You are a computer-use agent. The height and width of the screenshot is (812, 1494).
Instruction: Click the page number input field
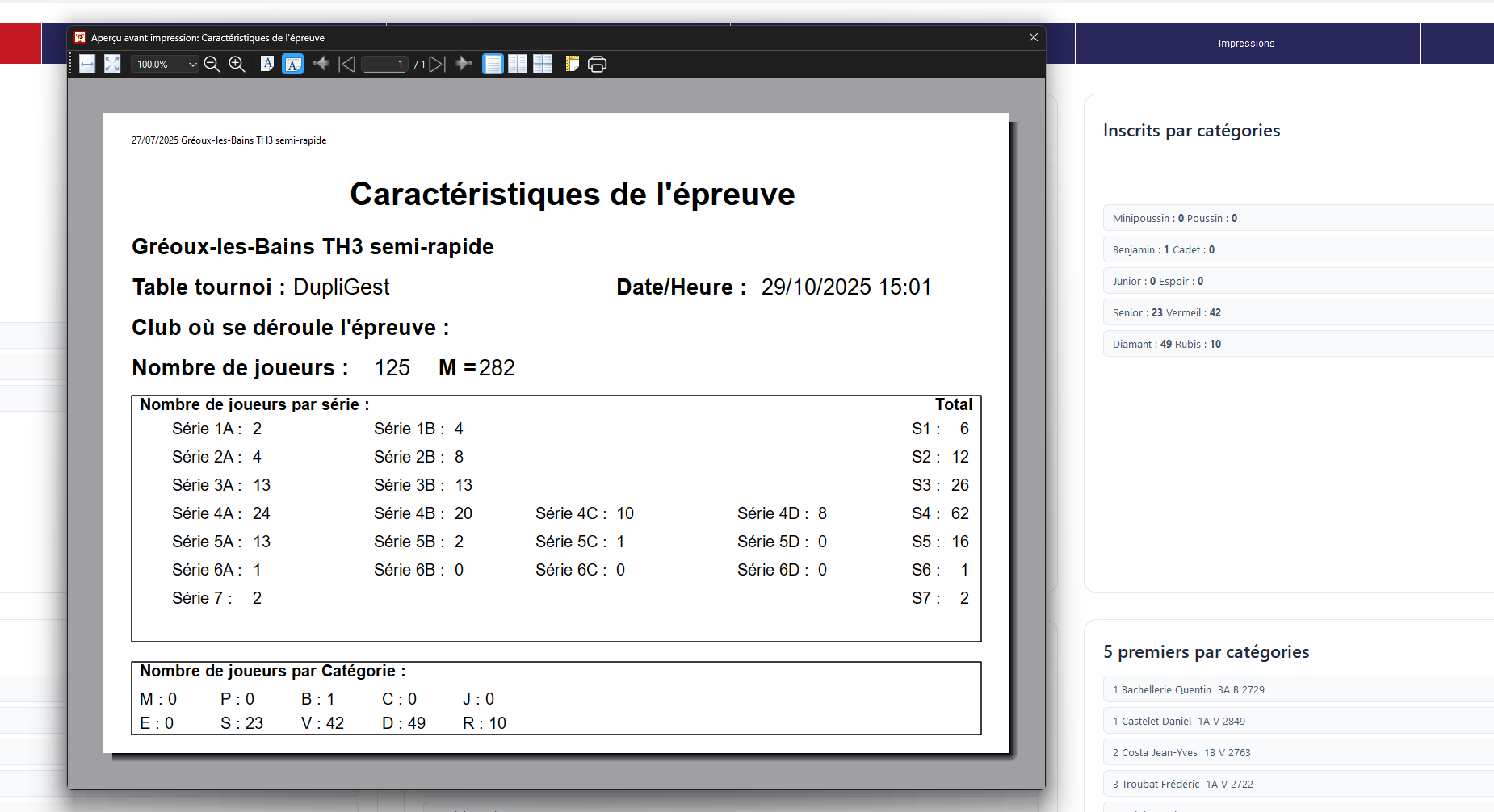[384, 65]
